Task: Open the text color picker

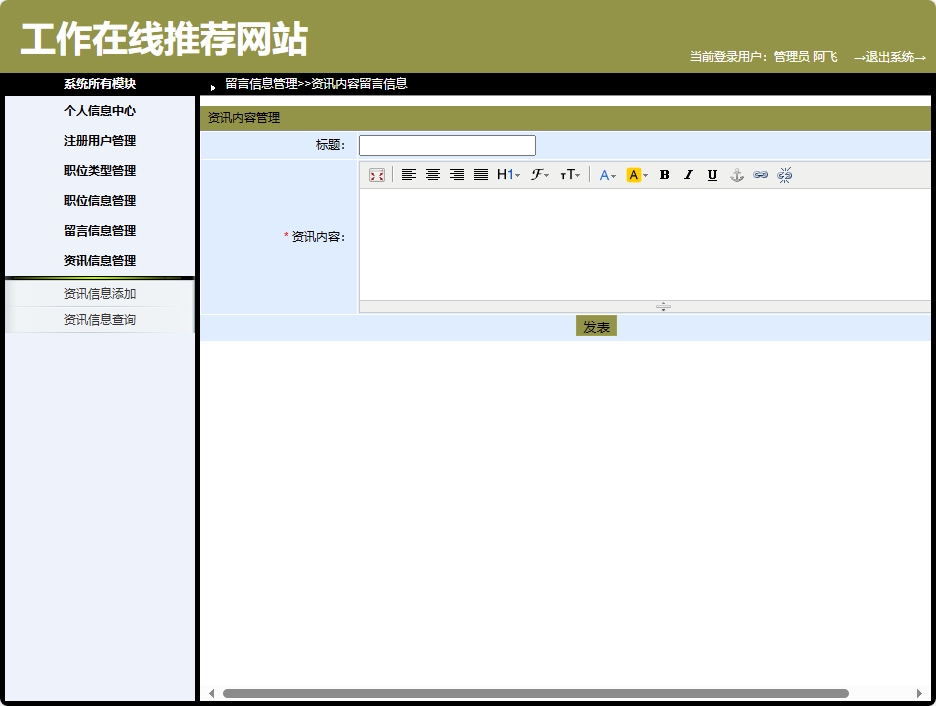Action: click(x=607, y=175)
